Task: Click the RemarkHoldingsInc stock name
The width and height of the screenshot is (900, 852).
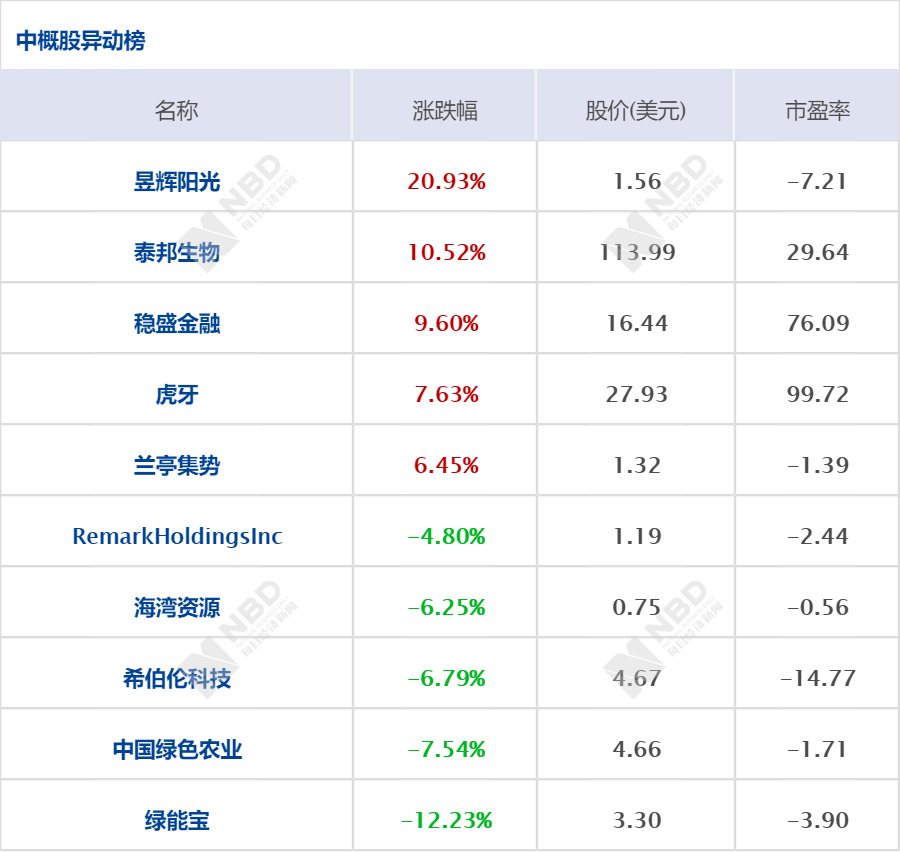Action: (177, 536)
